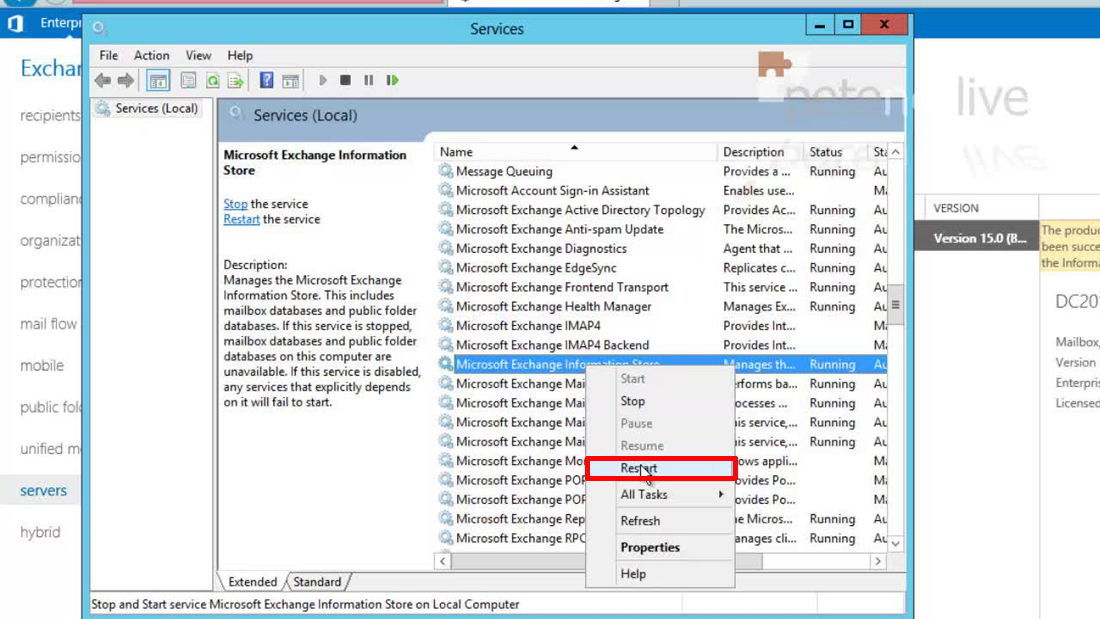Click the services list scroll-up arrow

coord(896,152)
